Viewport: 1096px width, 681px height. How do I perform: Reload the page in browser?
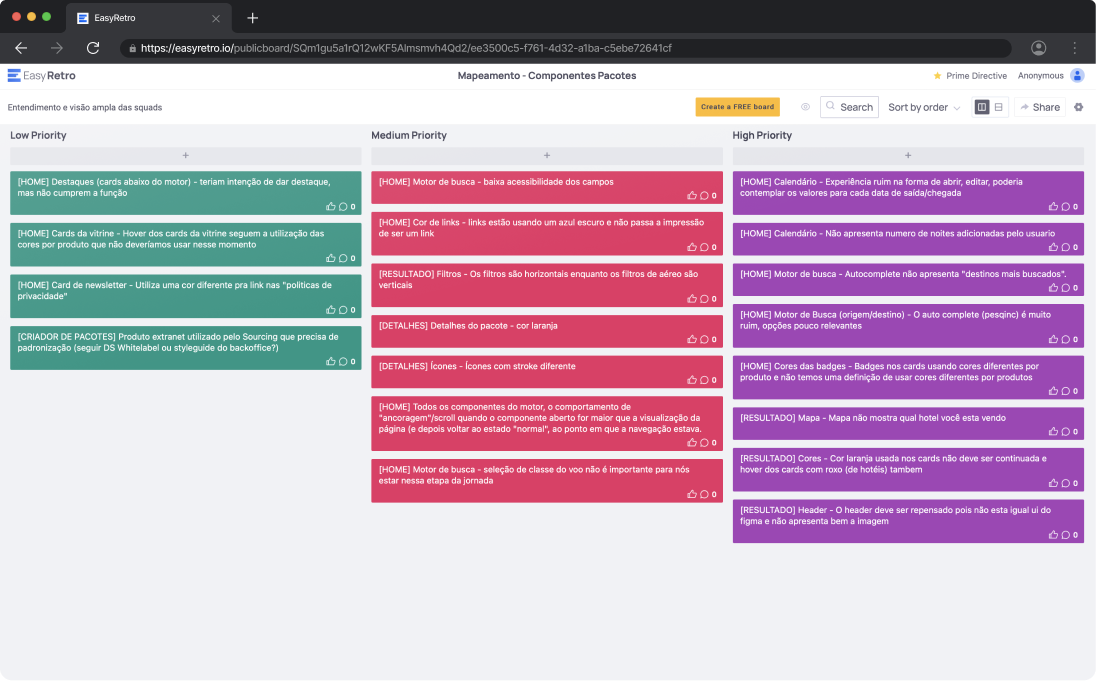click(93, 48)
